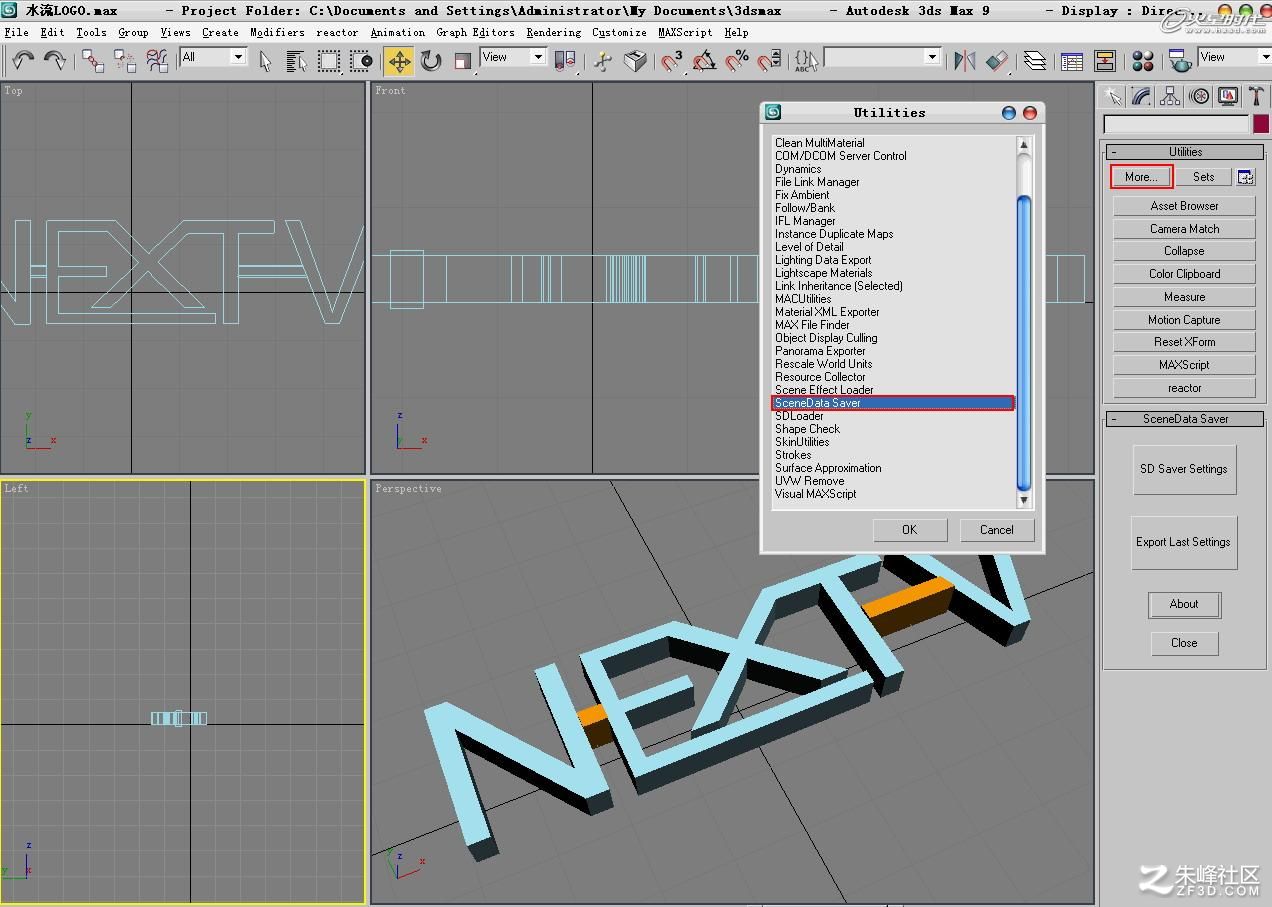The height and width of the screenshot is (907, 1272).
Task: Switch to the Display panel tab
Action: pos(1228,96)
